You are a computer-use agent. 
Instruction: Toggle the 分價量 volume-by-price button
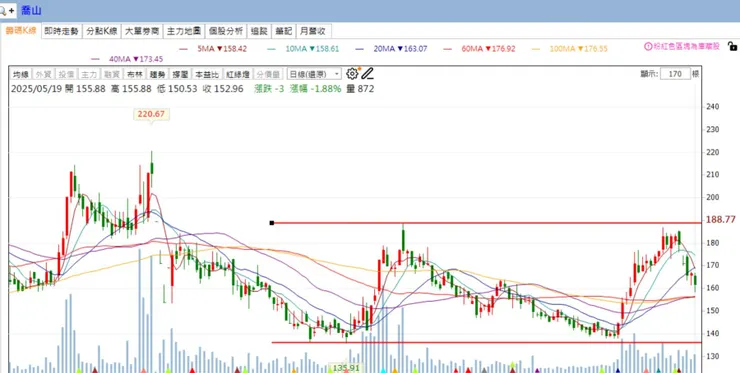pos(268,74)
